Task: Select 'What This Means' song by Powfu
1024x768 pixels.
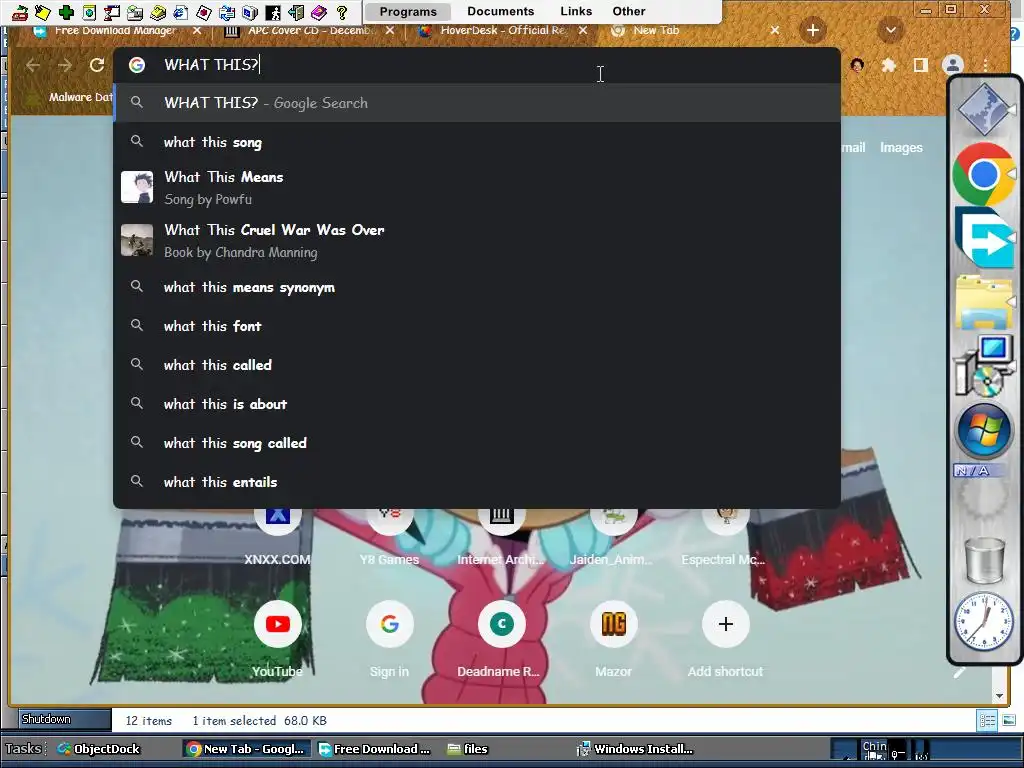Action: tap(477, 187)
